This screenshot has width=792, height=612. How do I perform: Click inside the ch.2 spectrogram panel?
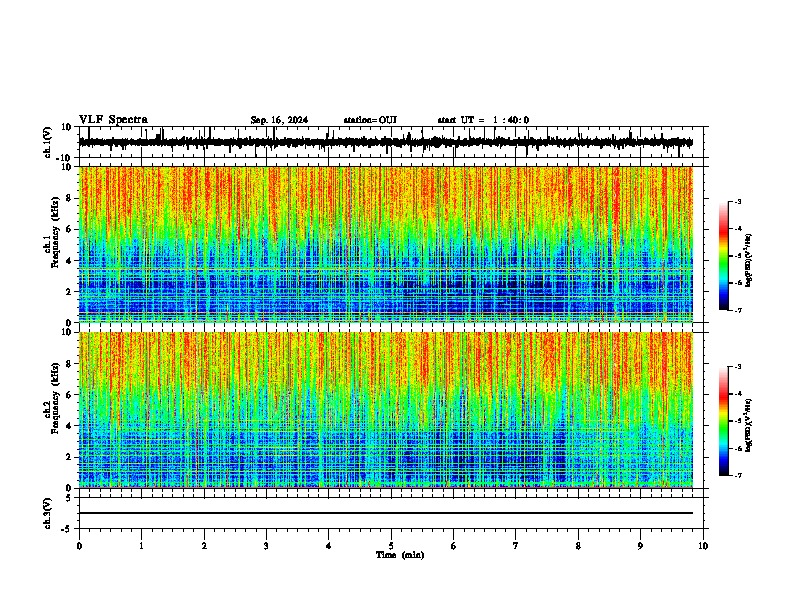click(385, 410)
